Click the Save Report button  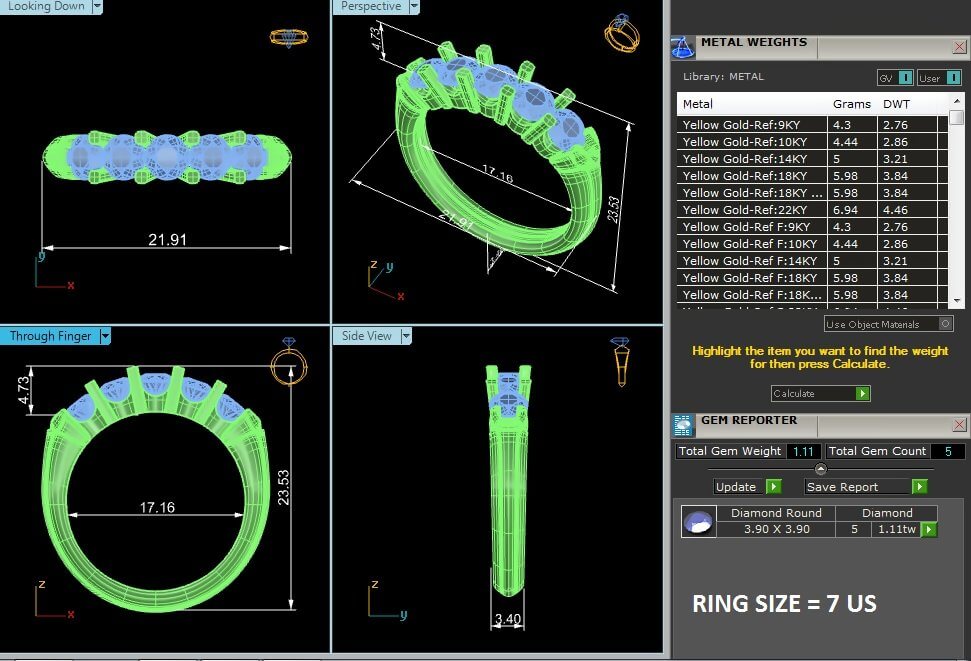point(866,487)
